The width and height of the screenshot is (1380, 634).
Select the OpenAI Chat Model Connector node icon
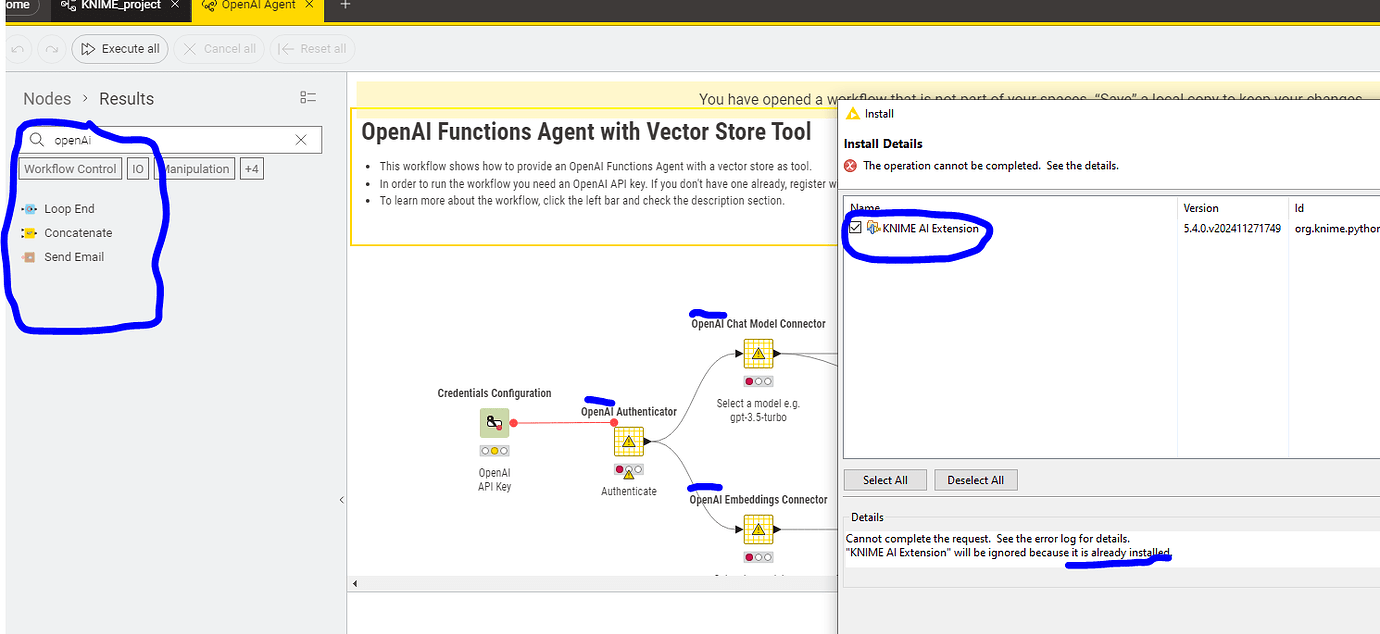(x=758, y=354)
